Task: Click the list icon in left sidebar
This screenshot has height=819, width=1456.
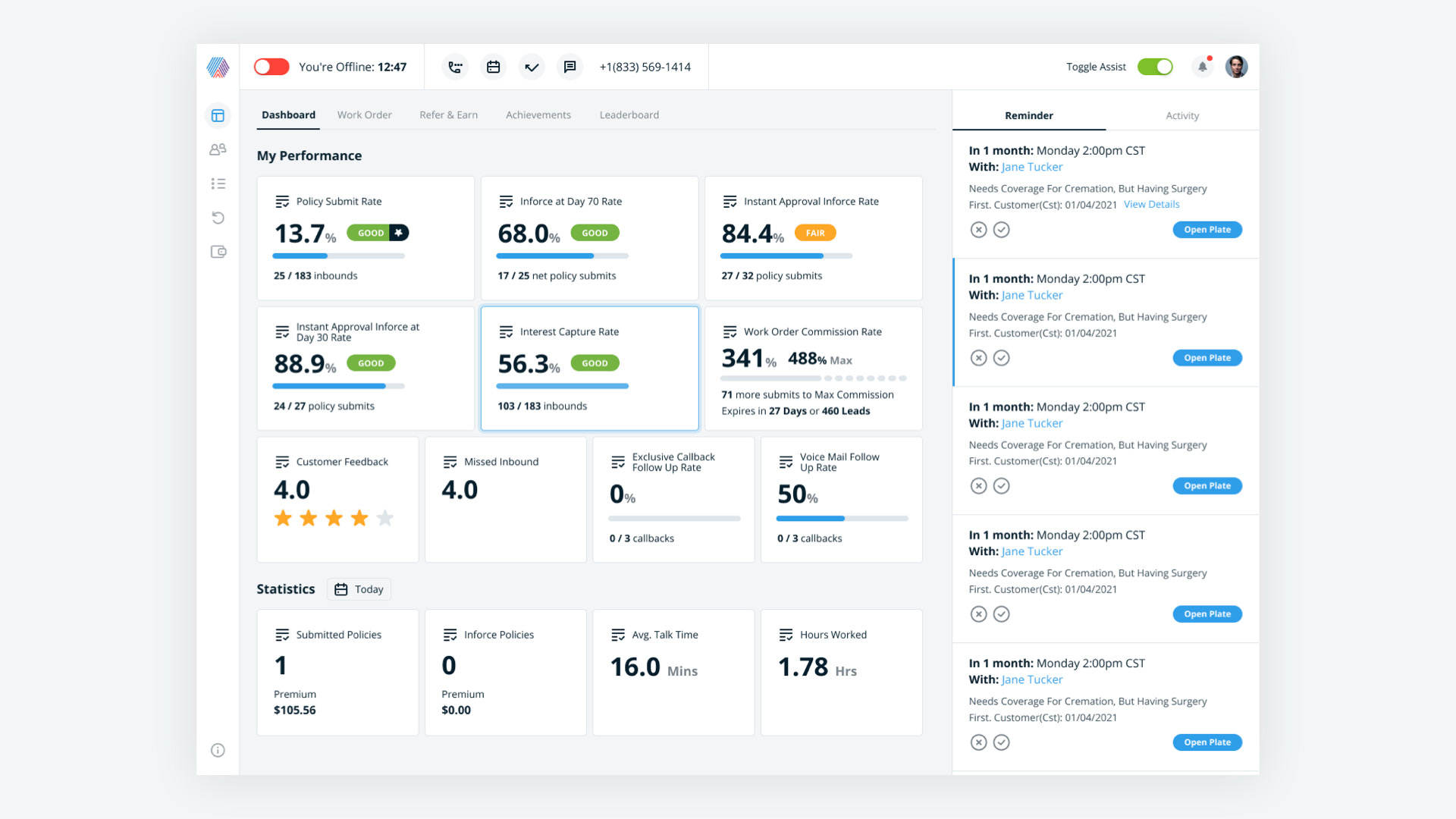Action: [218, 184]
